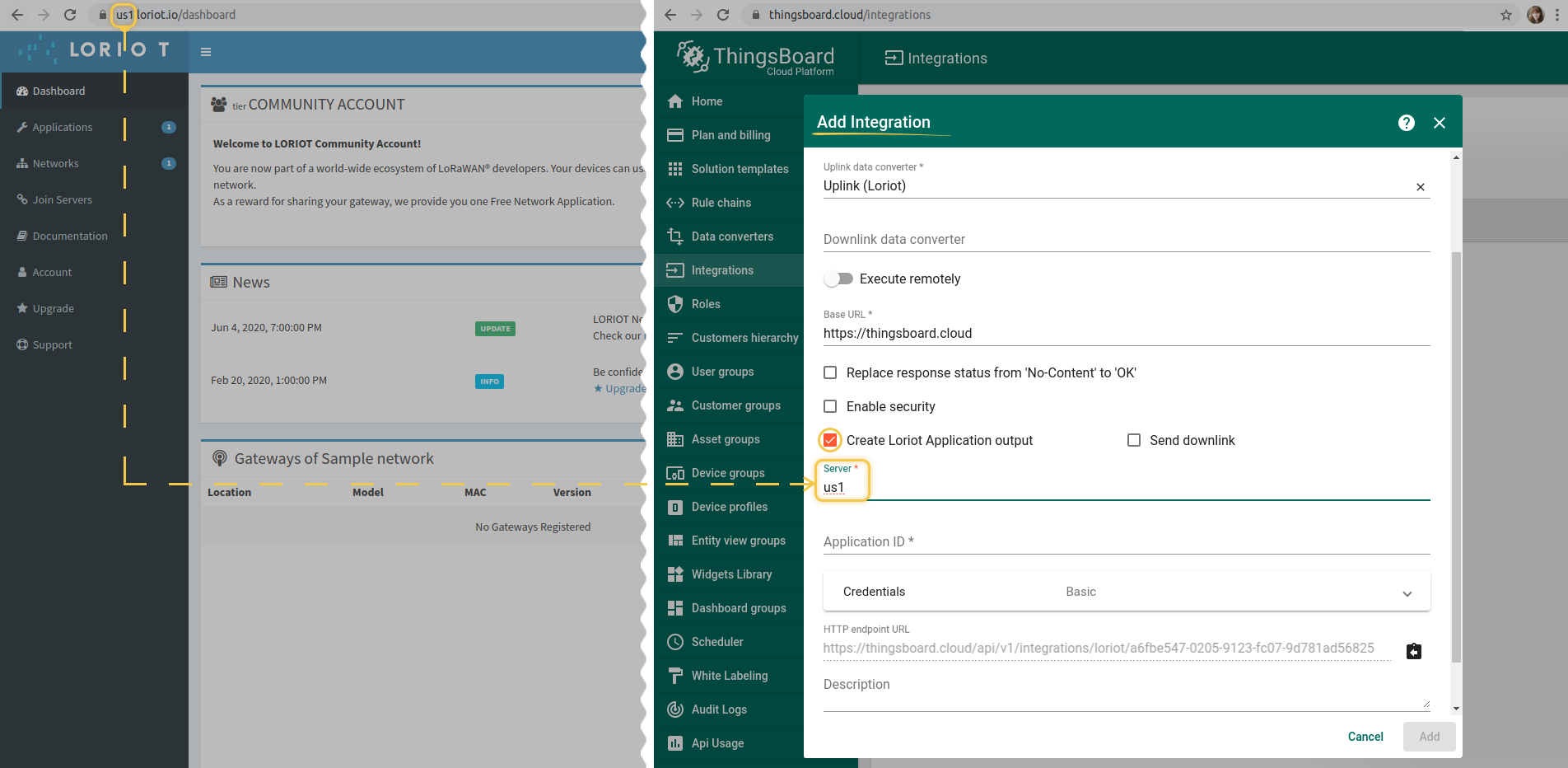
Task: Open browser profile avatar
Action: point(1535,15)
